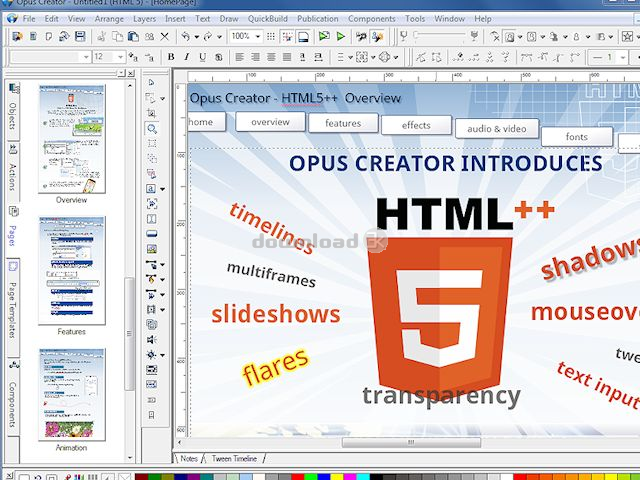Screen dimensions: 640x480
Task: Toggle the highlighted person-star mode button
Action: (x=377, y=37)
